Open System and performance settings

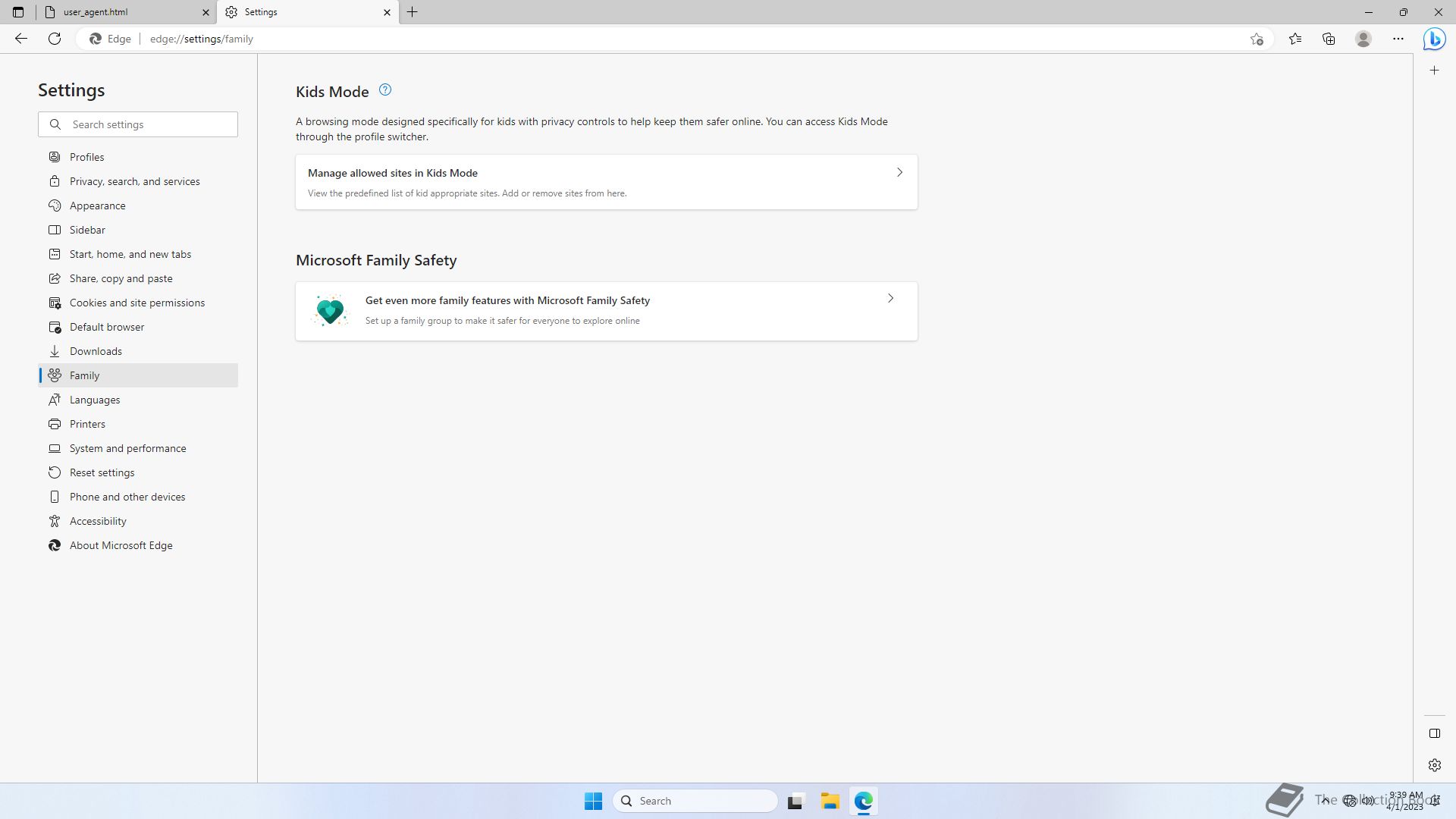pos(138,448)
